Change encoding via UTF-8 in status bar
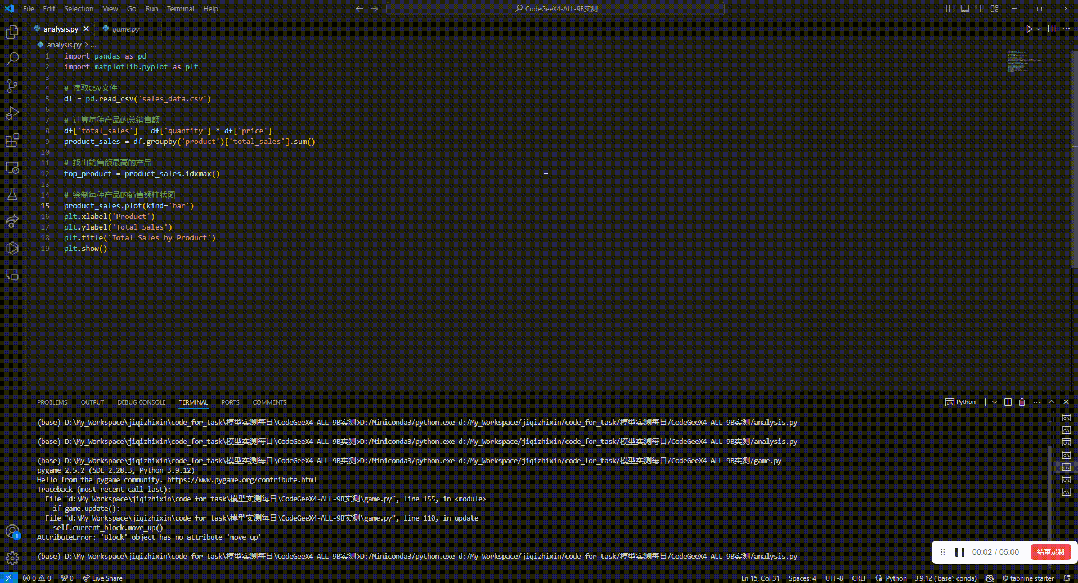 pos(834,578)
